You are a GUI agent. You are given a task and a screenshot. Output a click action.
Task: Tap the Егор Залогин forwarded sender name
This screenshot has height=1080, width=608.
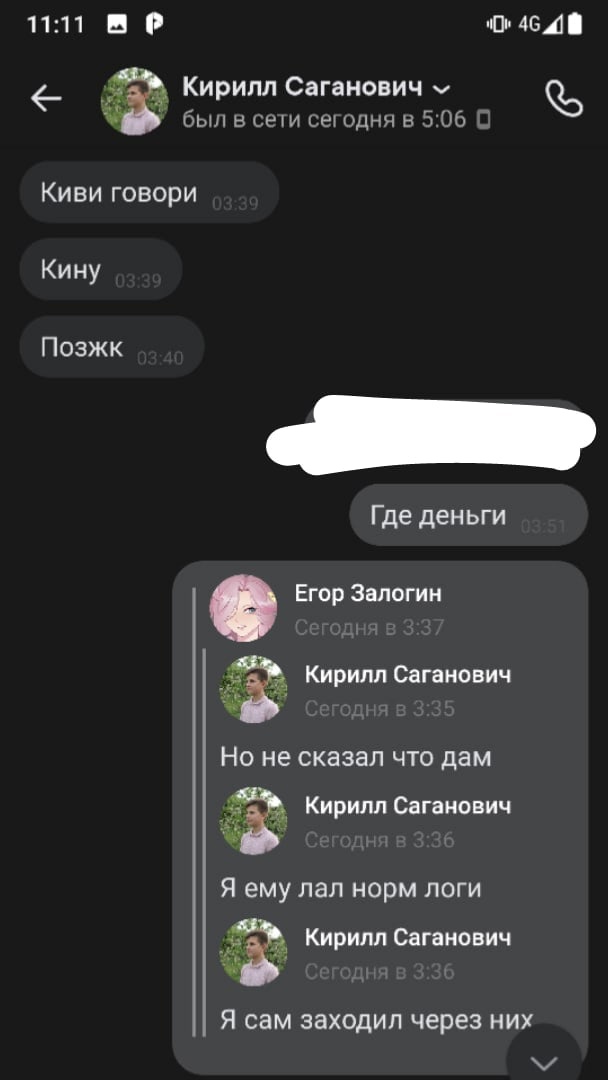click(x=368, y=592)
